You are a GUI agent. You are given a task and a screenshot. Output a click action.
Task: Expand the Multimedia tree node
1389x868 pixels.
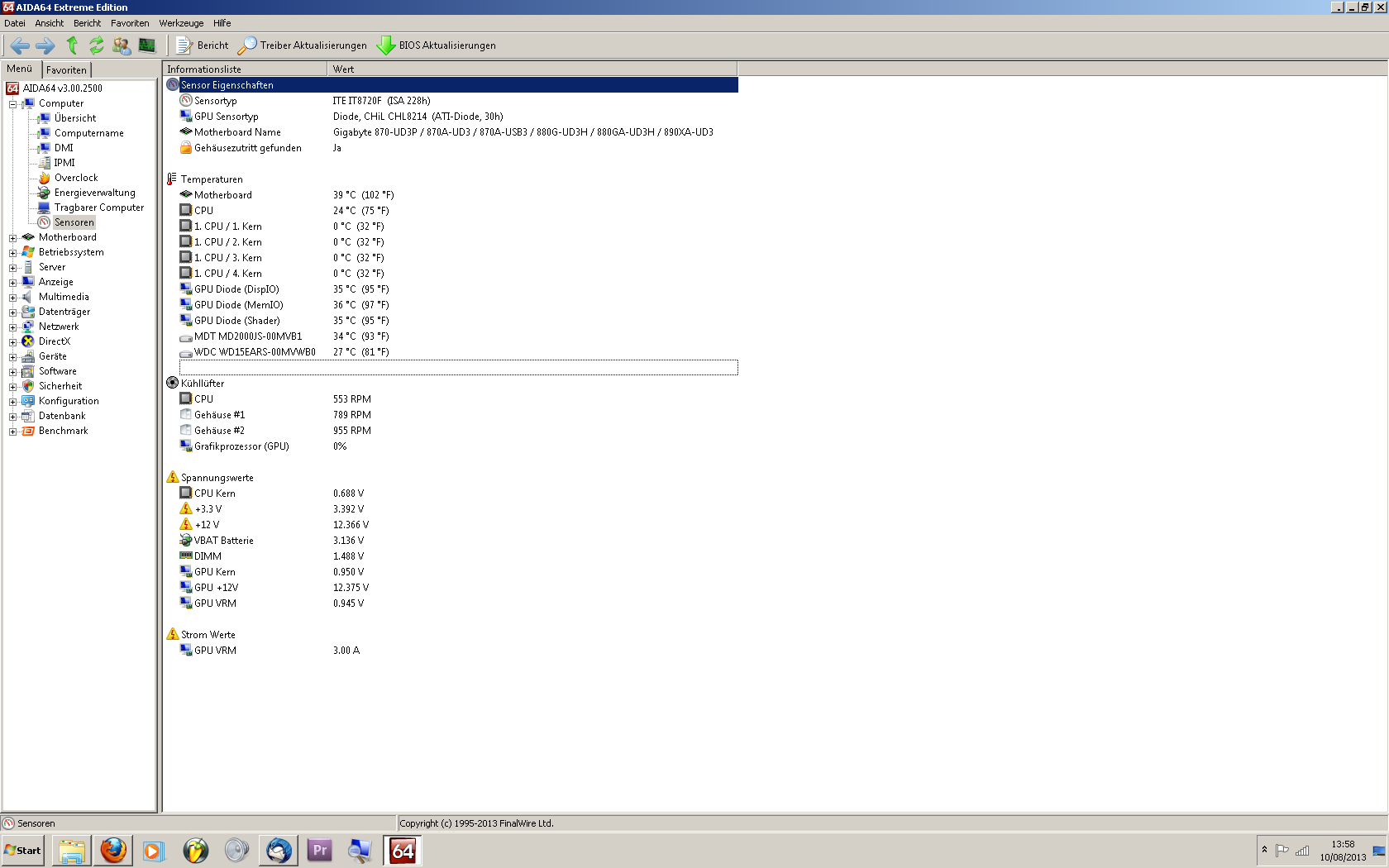(12, 298)
